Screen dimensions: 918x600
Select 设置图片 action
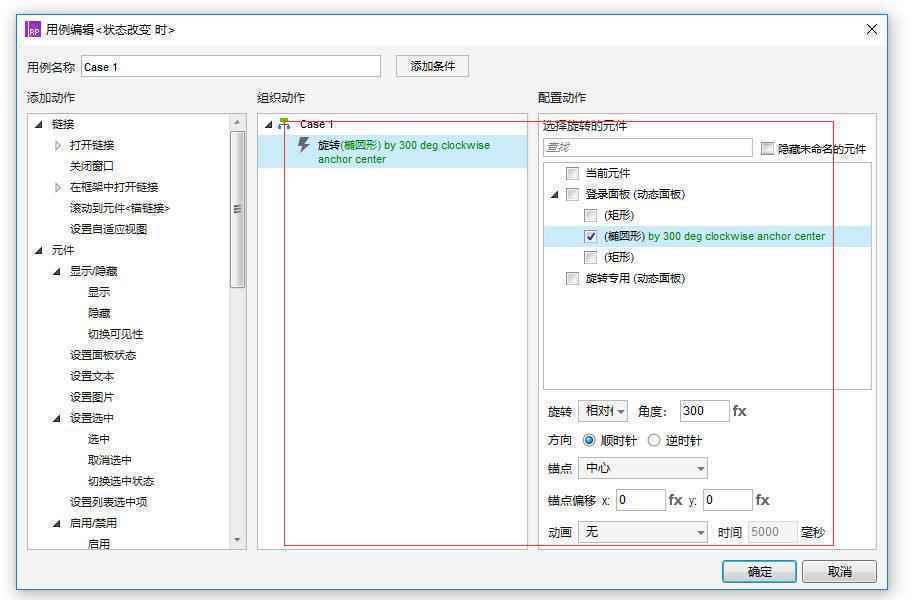[91, 397]
